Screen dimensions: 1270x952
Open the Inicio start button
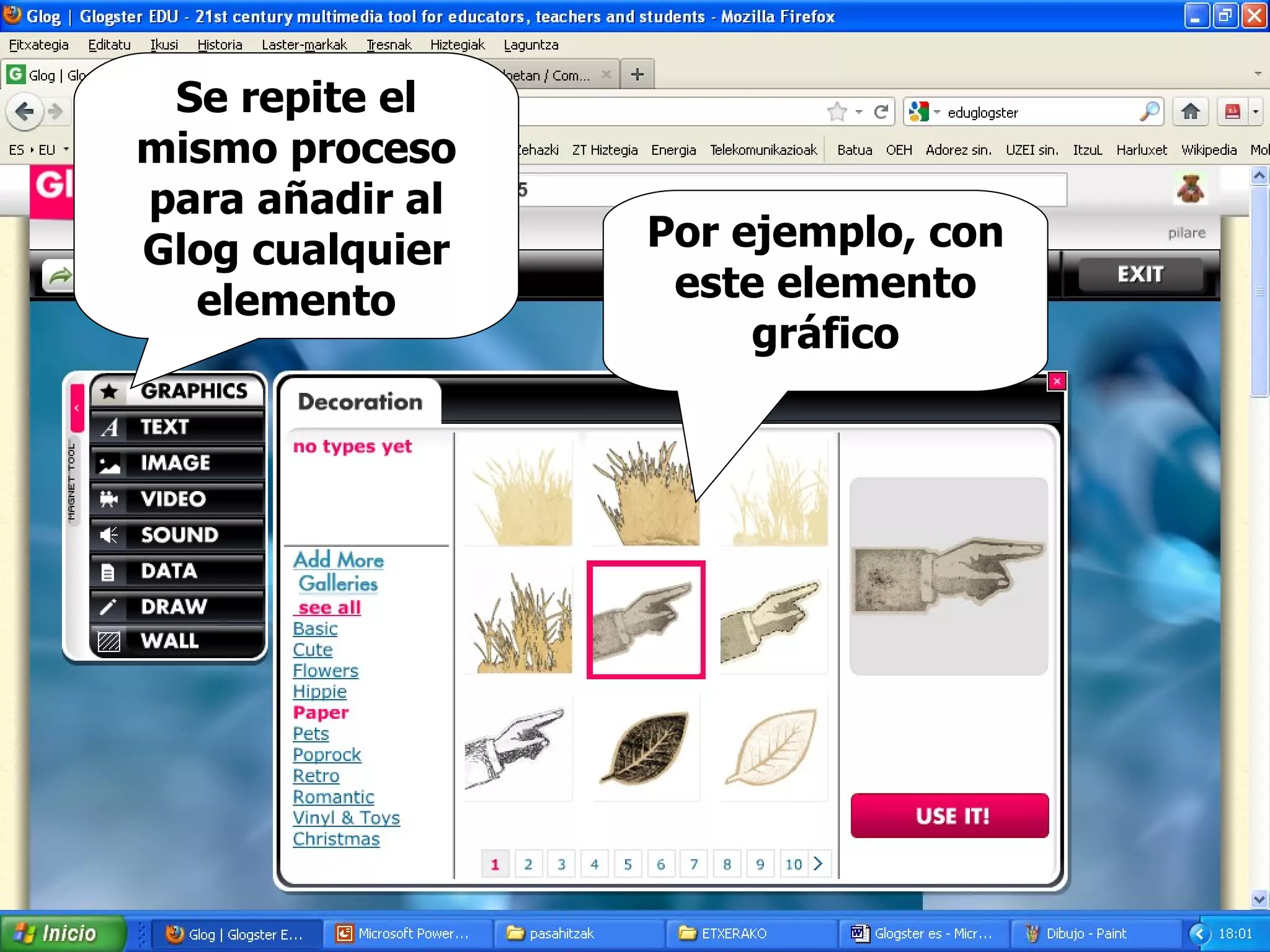(63, 933)
